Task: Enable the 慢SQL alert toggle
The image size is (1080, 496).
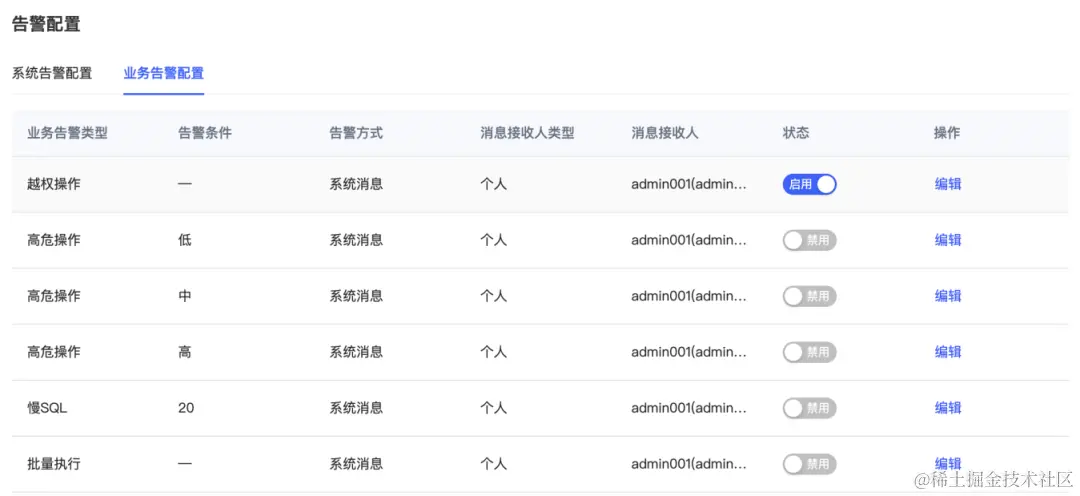Action: (x=809, y=408)
